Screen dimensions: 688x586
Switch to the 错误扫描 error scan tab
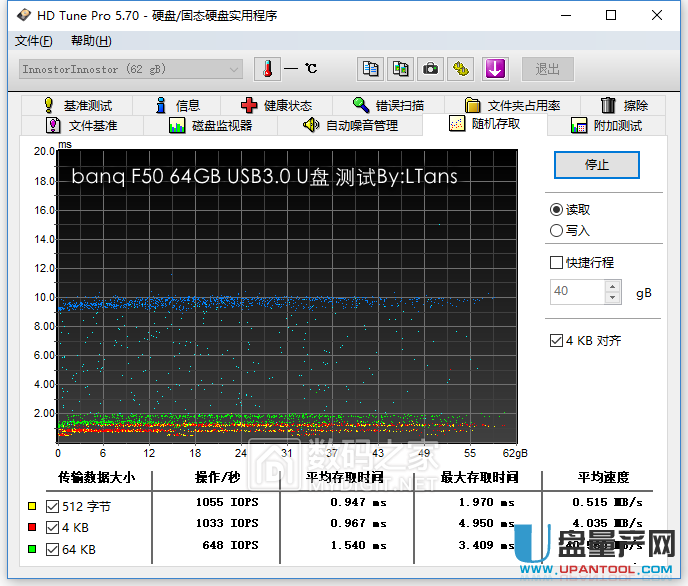coord(388,105)
